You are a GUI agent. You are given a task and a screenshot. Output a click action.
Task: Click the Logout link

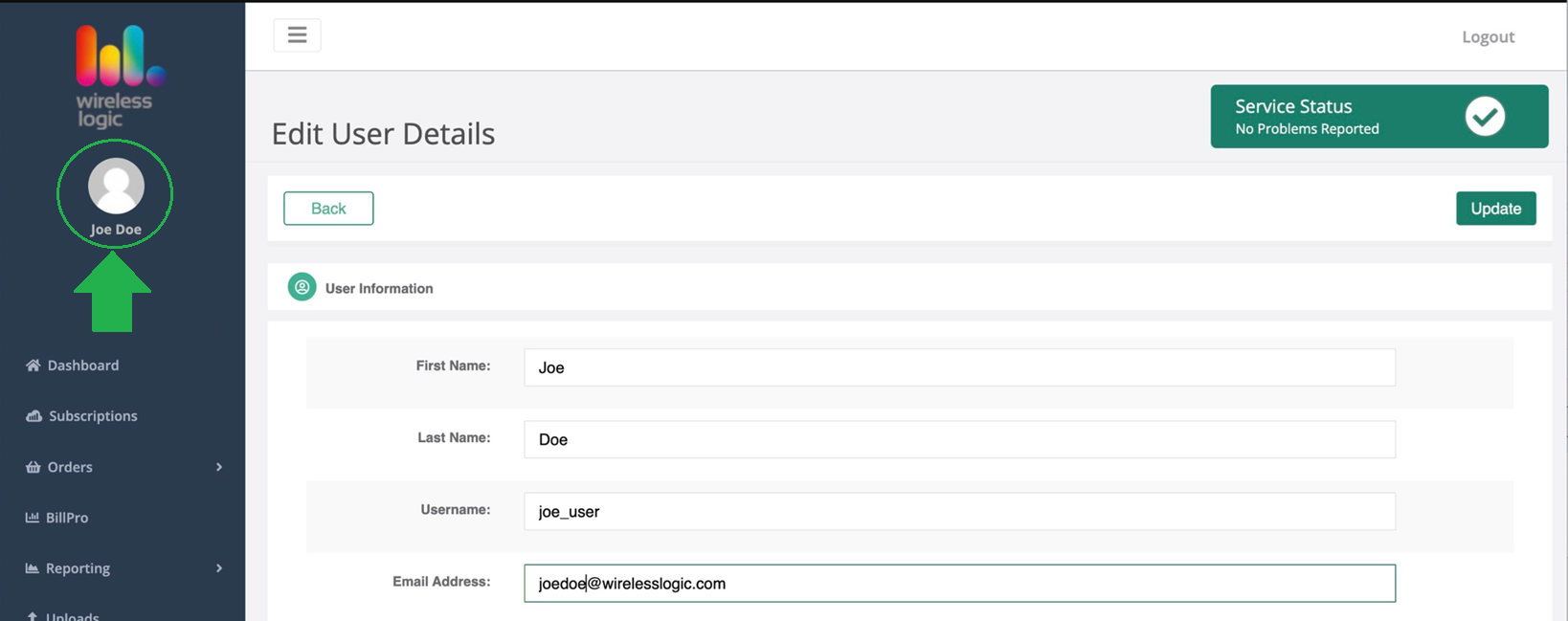tap(1488, 37)
